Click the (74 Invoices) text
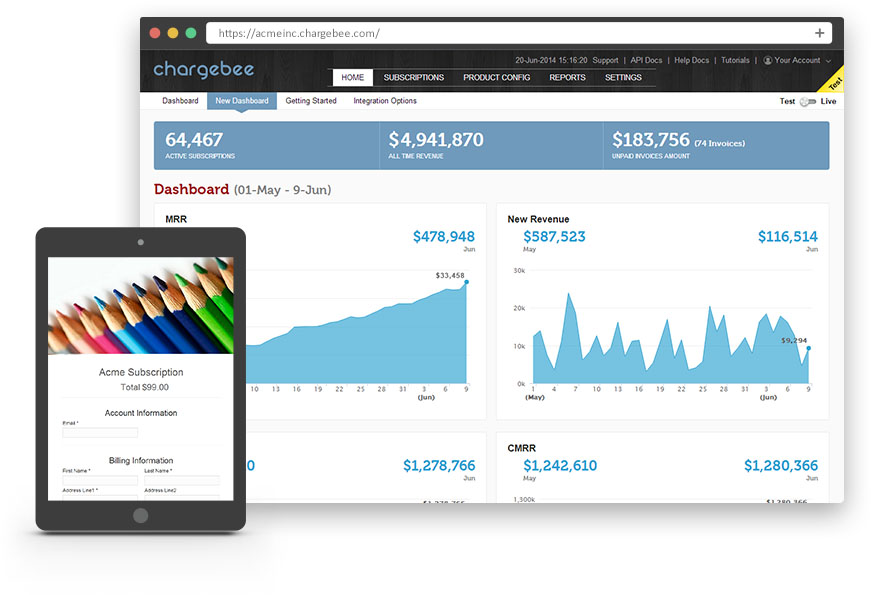The width and height of the screenshot is (893, 595). 719,143
